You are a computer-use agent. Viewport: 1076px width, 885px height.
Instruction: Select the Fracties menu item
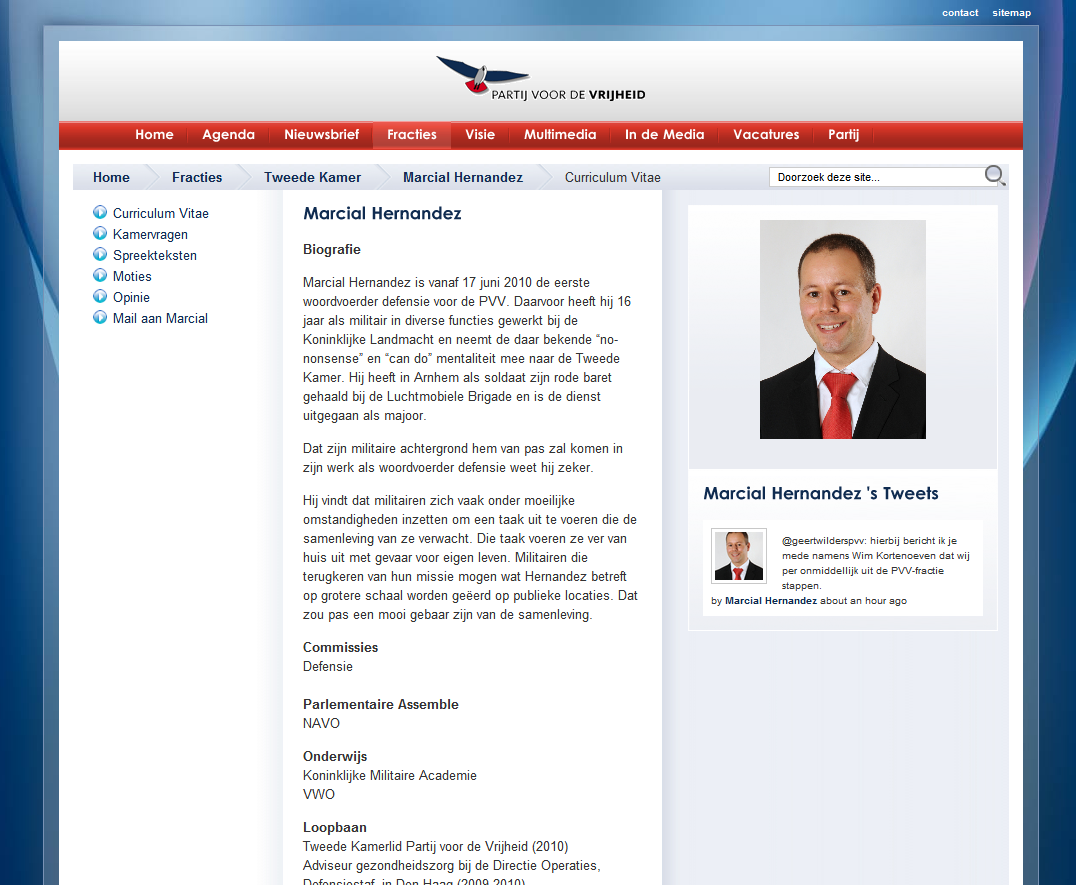click(412, 134)
